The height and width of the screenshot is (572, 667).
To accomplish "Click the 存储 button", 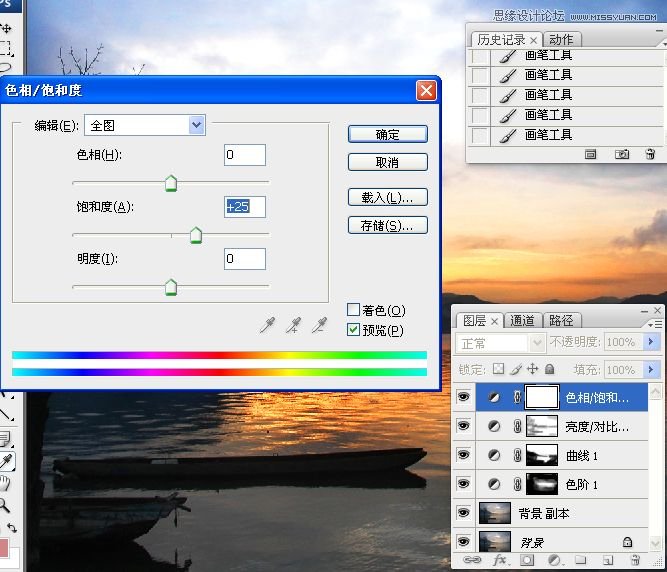I will tap(388, 225).
